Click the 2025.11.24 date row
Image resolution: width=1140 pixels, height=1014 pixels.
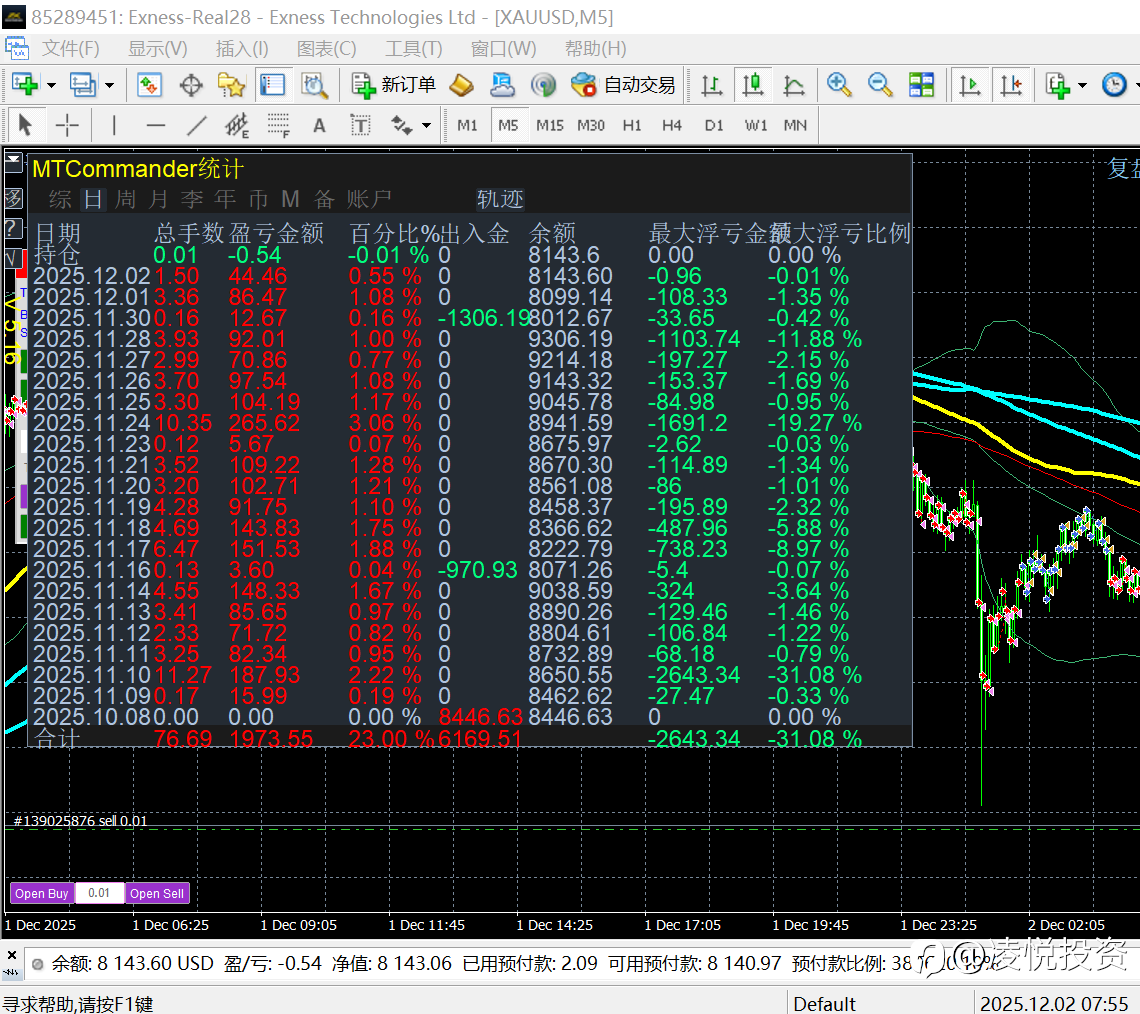pyautogui.click(x=470, y=423)
